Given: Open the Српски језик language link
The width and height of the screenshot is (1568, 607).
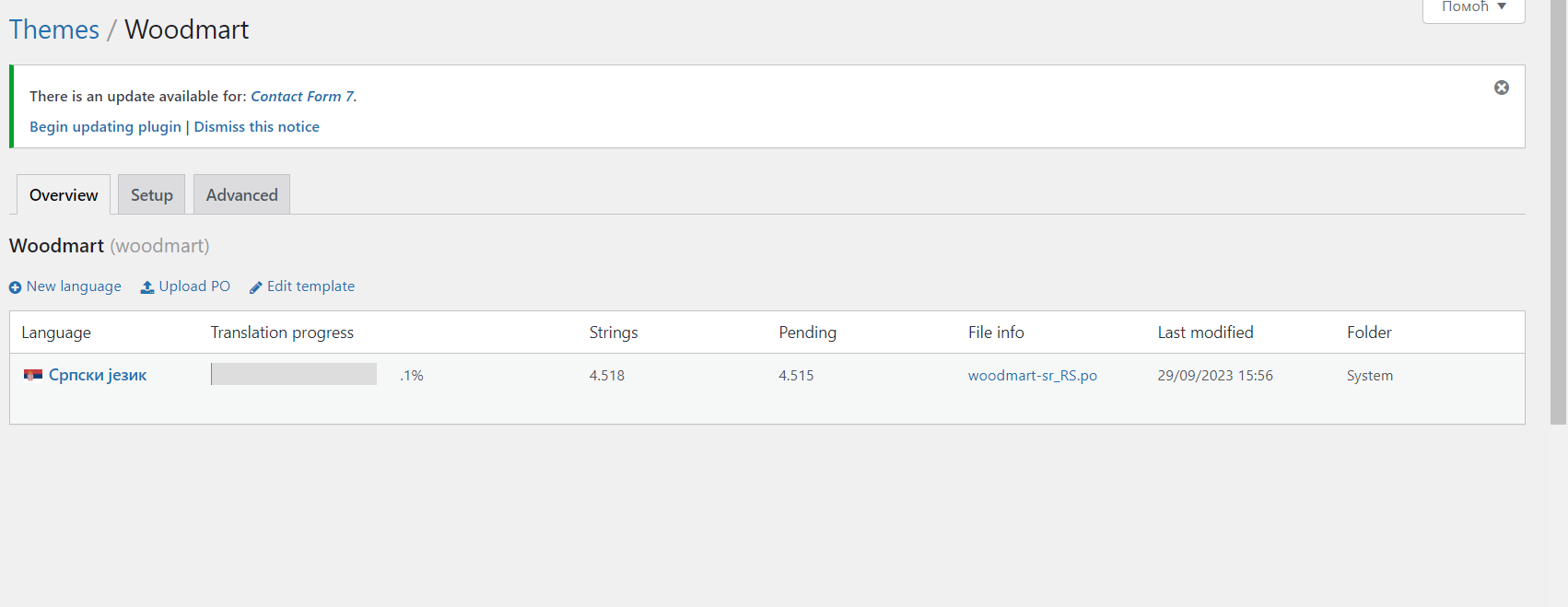Looking at the screenshot, I should tap(98, 375).
